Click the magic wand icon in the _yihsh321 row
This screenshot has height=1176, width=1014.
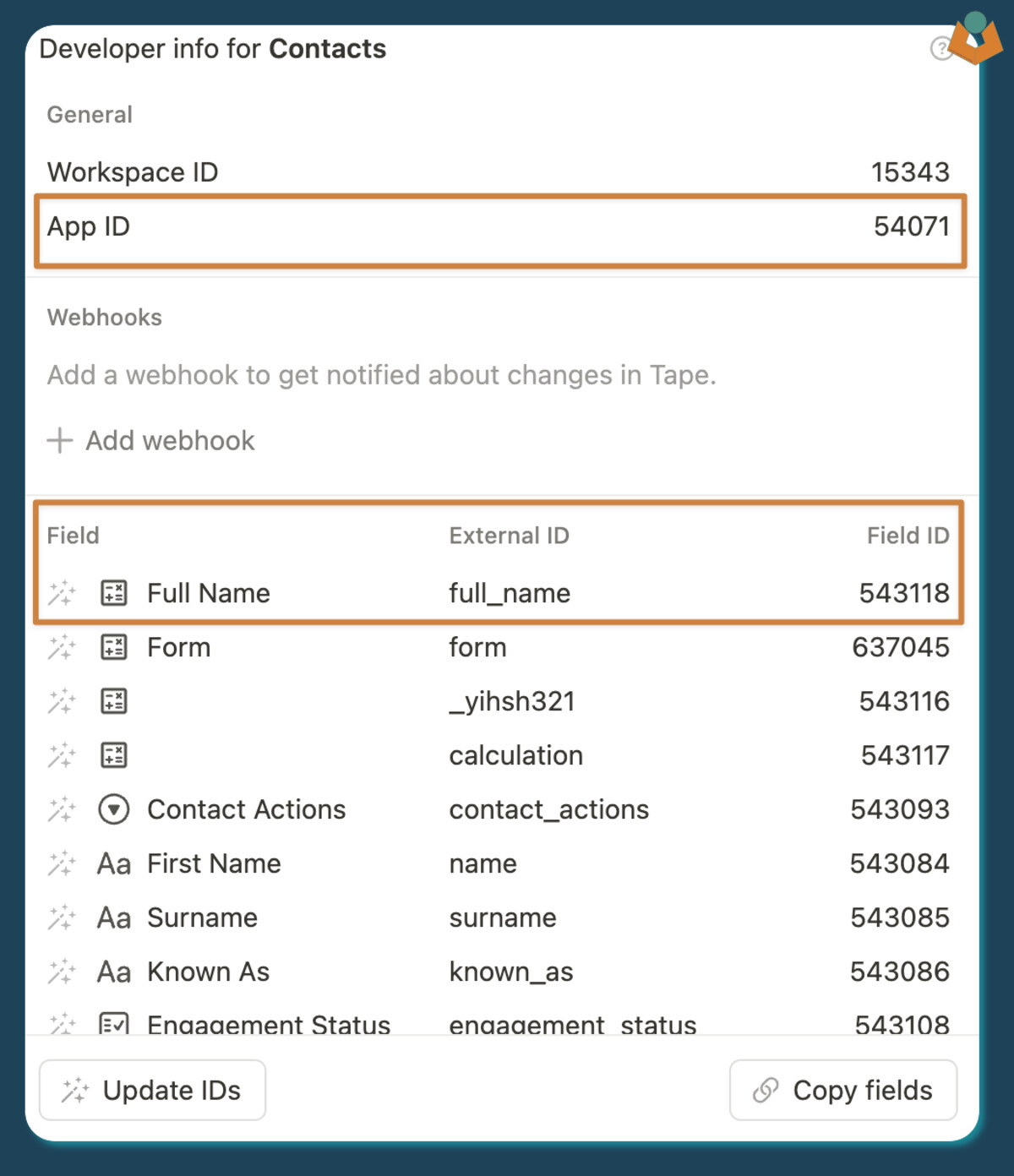click(x=62, y=701)
